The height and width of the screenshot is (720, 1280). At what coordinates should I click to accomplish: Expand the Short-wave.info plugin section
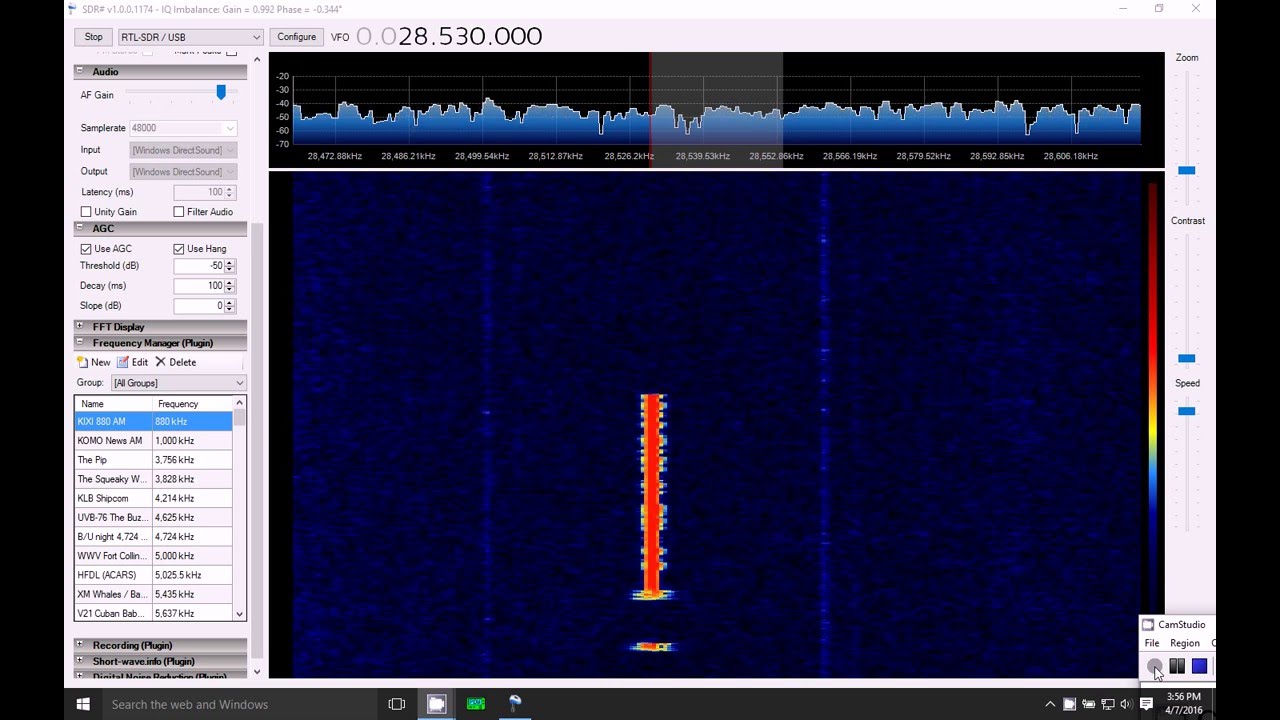(x=79, y=661)
